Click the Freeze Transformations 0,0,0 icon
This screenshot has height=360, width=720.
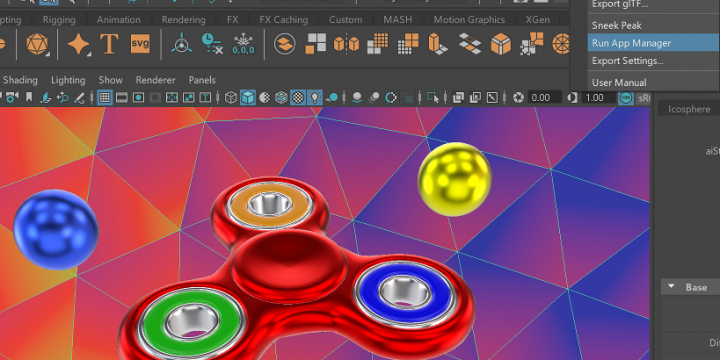click(243, 44)
